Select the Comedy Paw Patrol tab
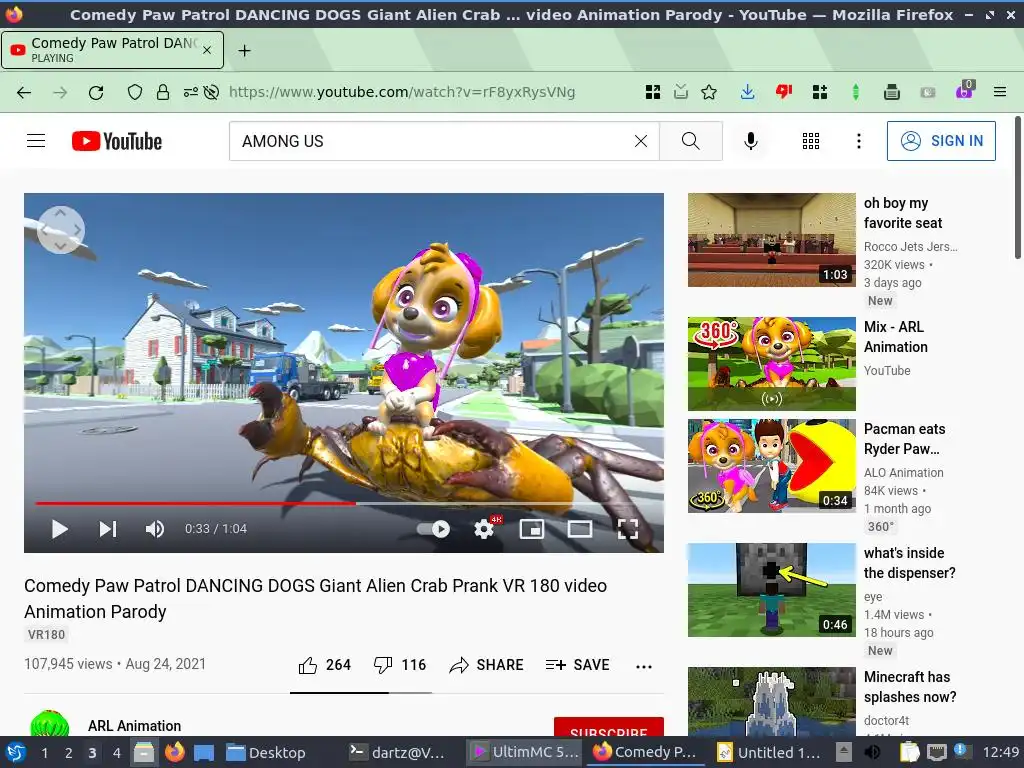Screen dimensions: 1024x768 point(112,50)
